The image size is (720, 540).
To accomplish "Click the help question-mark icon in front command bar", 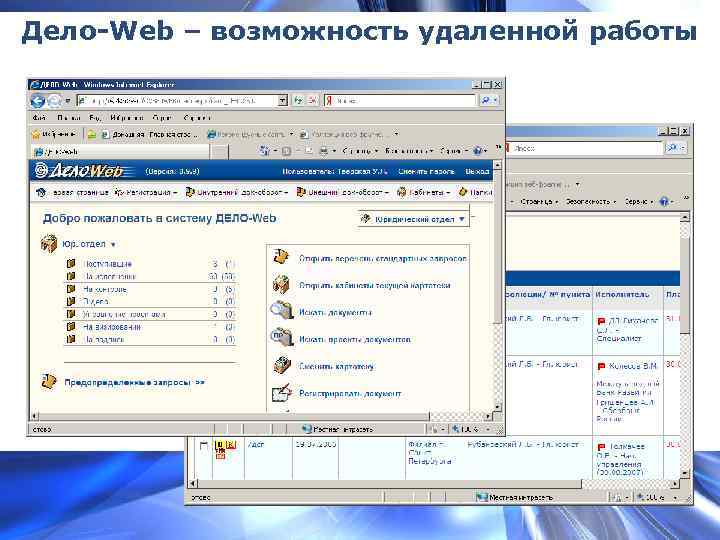I will tap(478, 151).
